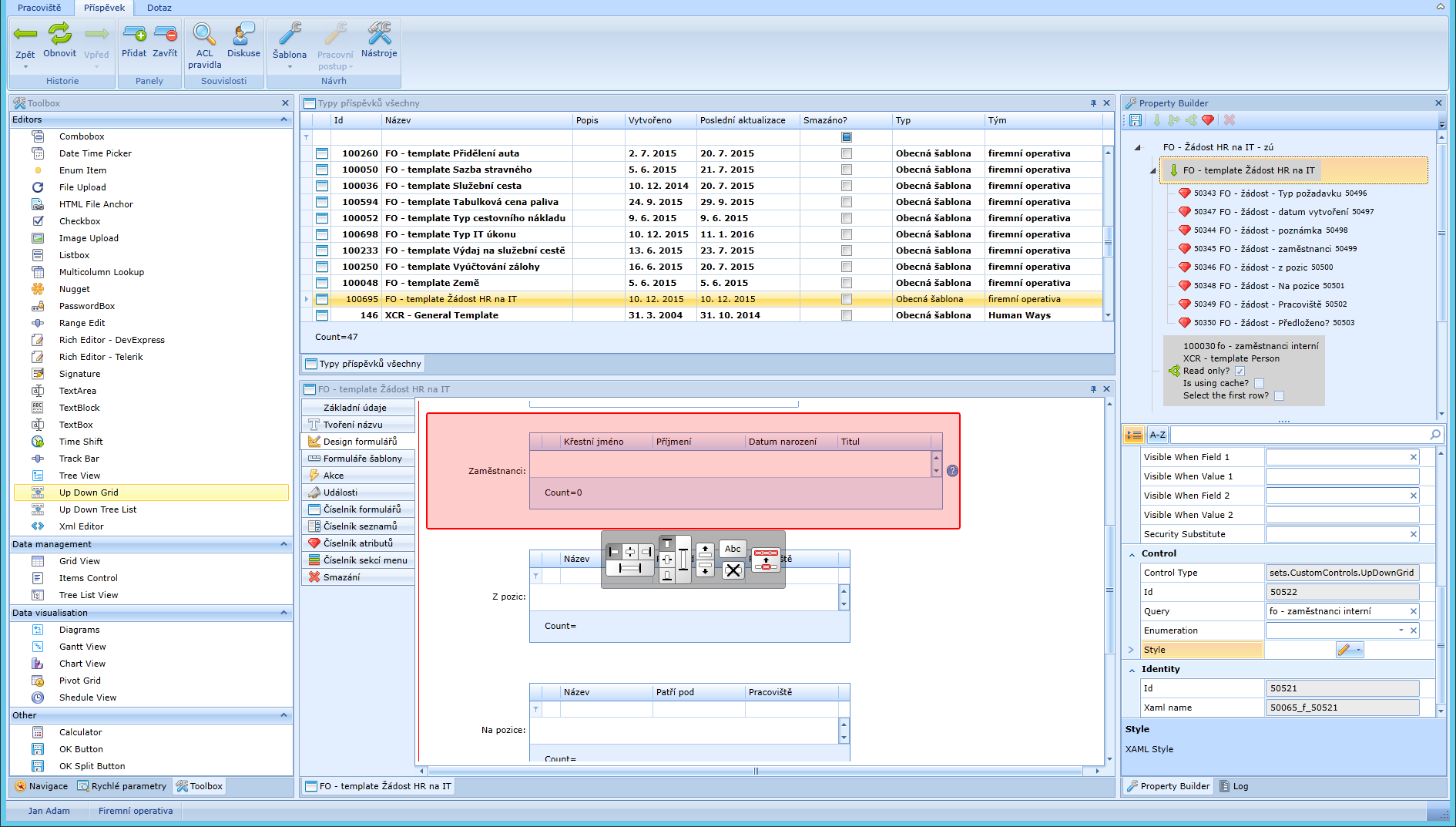1456x827 pixels.
Task: Enable the Is using cache? checkbox
Action: pyautogui.click(x=1259, y=383)
